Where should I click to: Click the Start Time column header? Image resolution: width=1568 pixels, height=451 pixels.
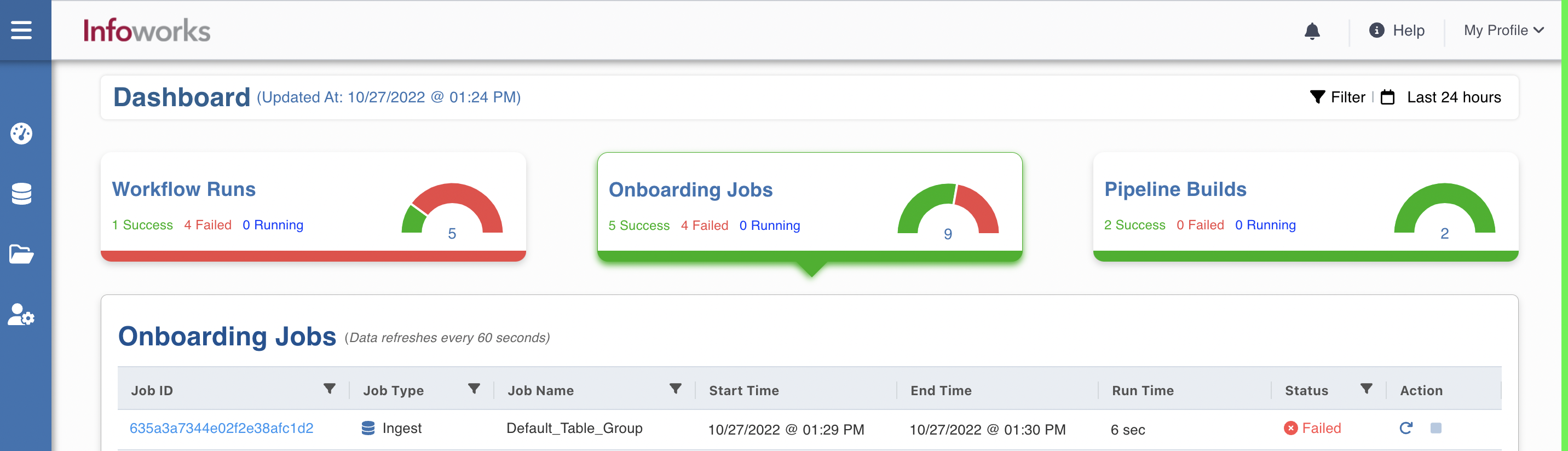[x=744, y=391]
